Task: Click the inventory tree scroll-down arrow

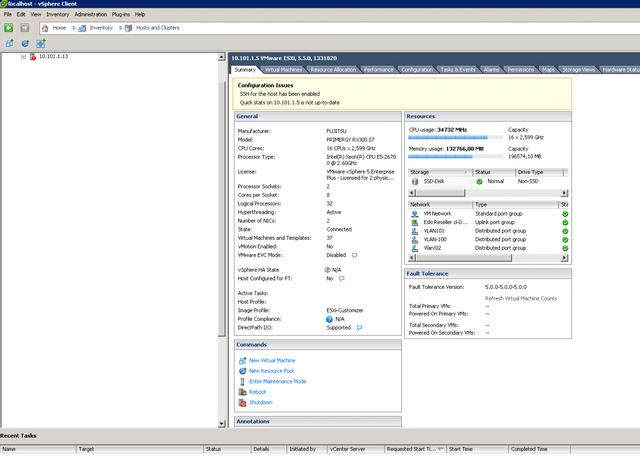Action: (221, 424)
